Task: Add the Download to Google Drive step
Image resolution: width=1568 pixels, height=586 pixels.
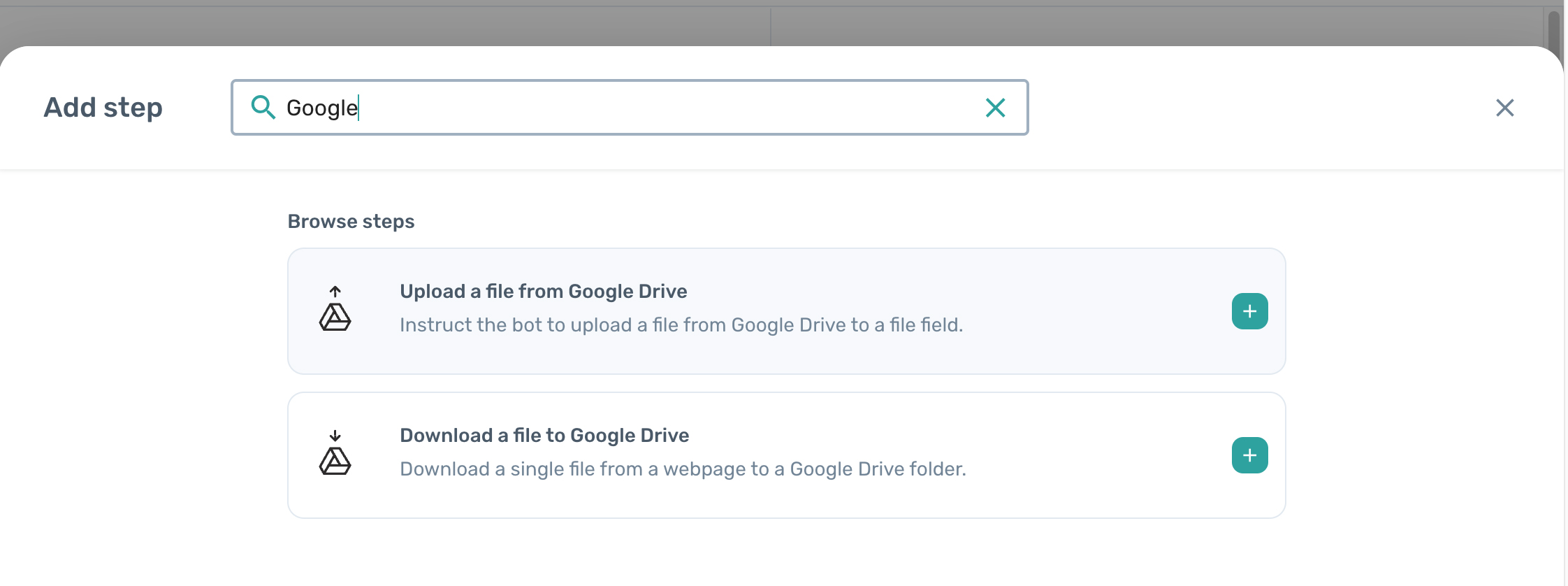Action: pyautogui.click(x=1249, y=455)
